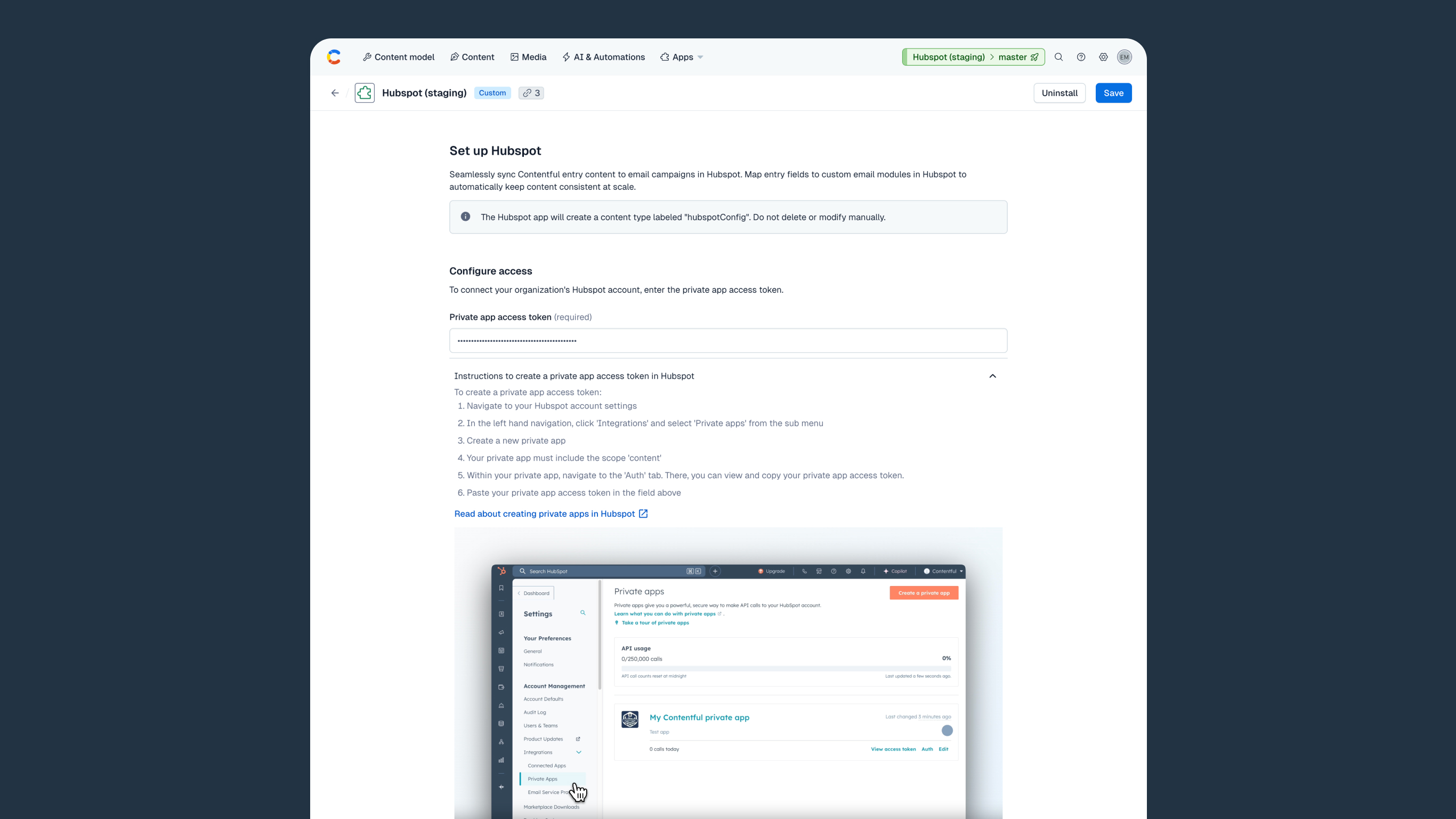Viewport: 1456px width, 819px height.
Task: Open 'Read about creating private apps in Hubspot' link
Action: point(544,513)
